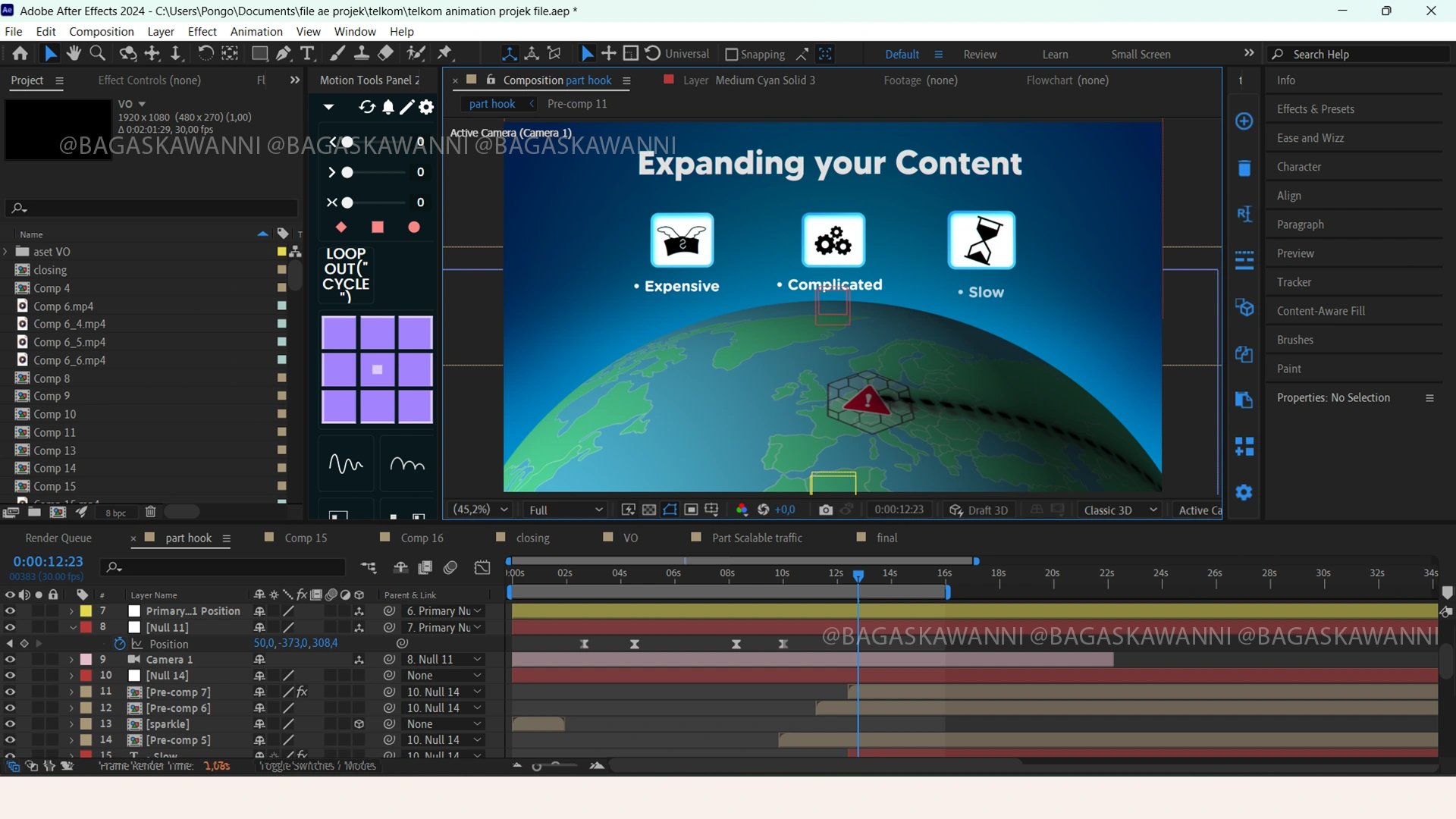Open the Composition menu

point(102,32)
